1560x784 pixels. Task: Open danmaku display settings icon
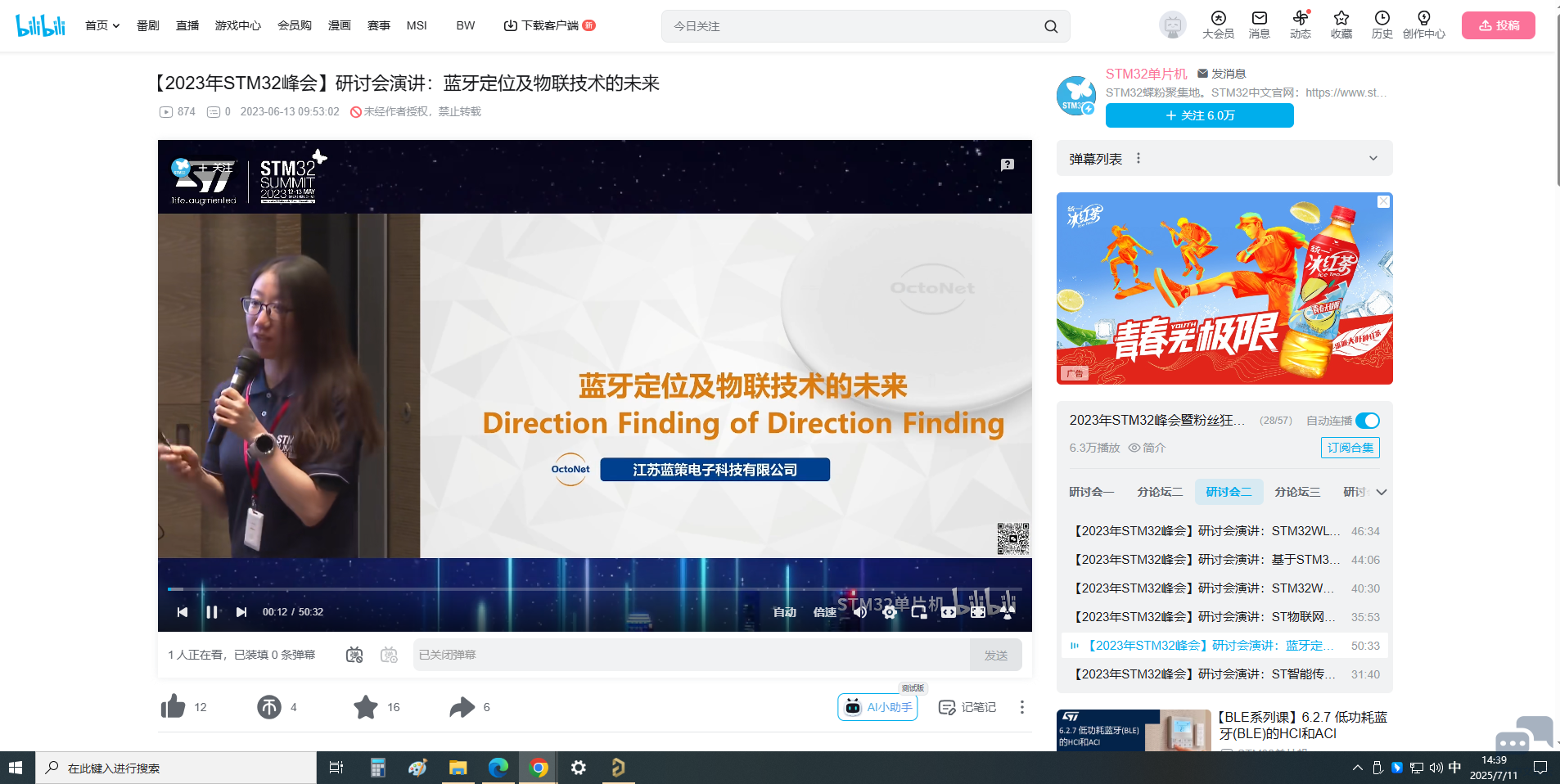pyautogui.click(x=390, y=655)
